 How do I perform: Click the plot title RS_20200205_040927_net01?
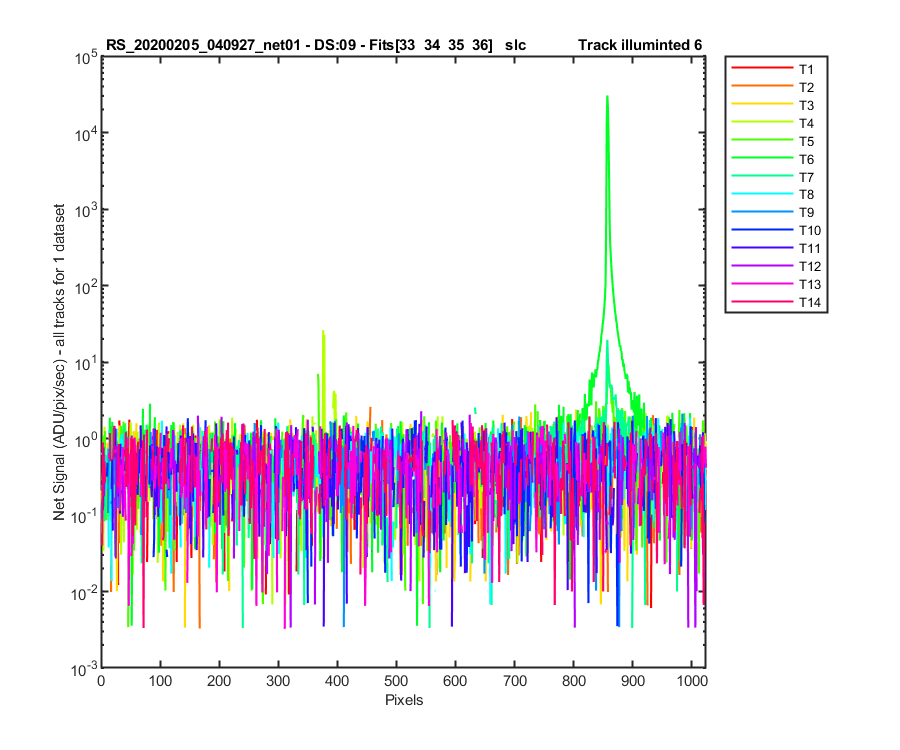click(203, 45)
